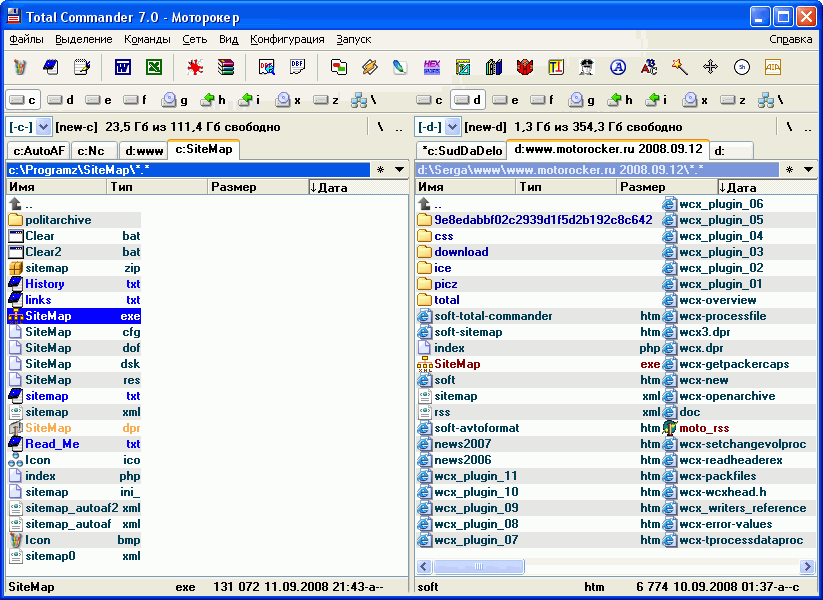
Task: Click the magic wand toolbar icon
Action: tap(680, 67)
